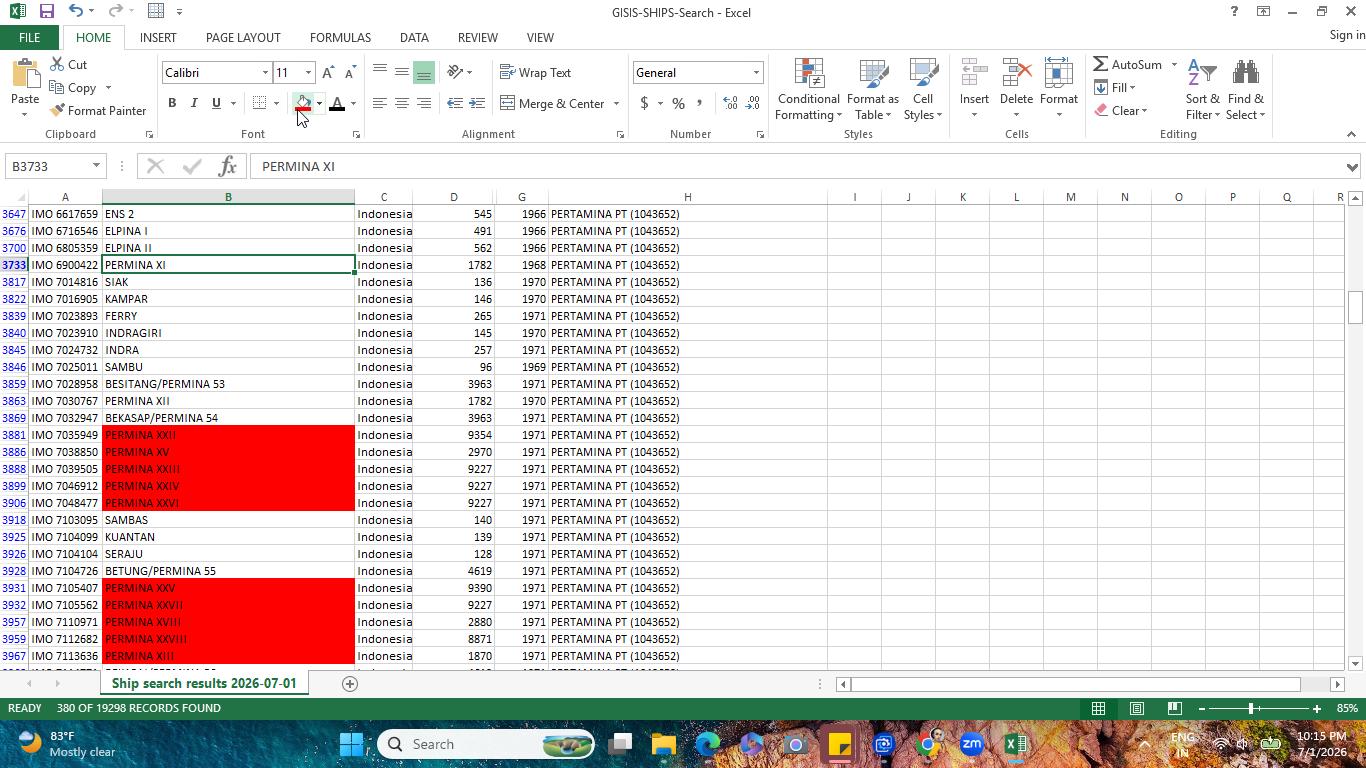Open Find & Select options
The height and width of the screenshot is (768, 1366).
1246,90
